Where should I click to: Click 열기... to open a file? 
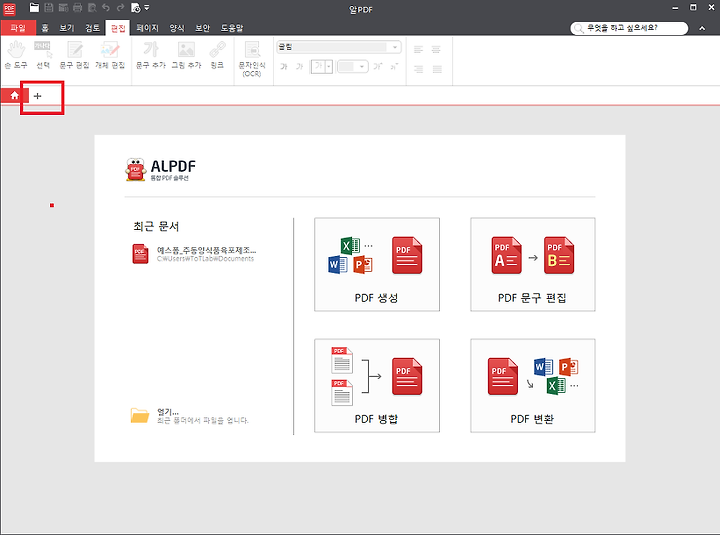[x=168, y=411]
